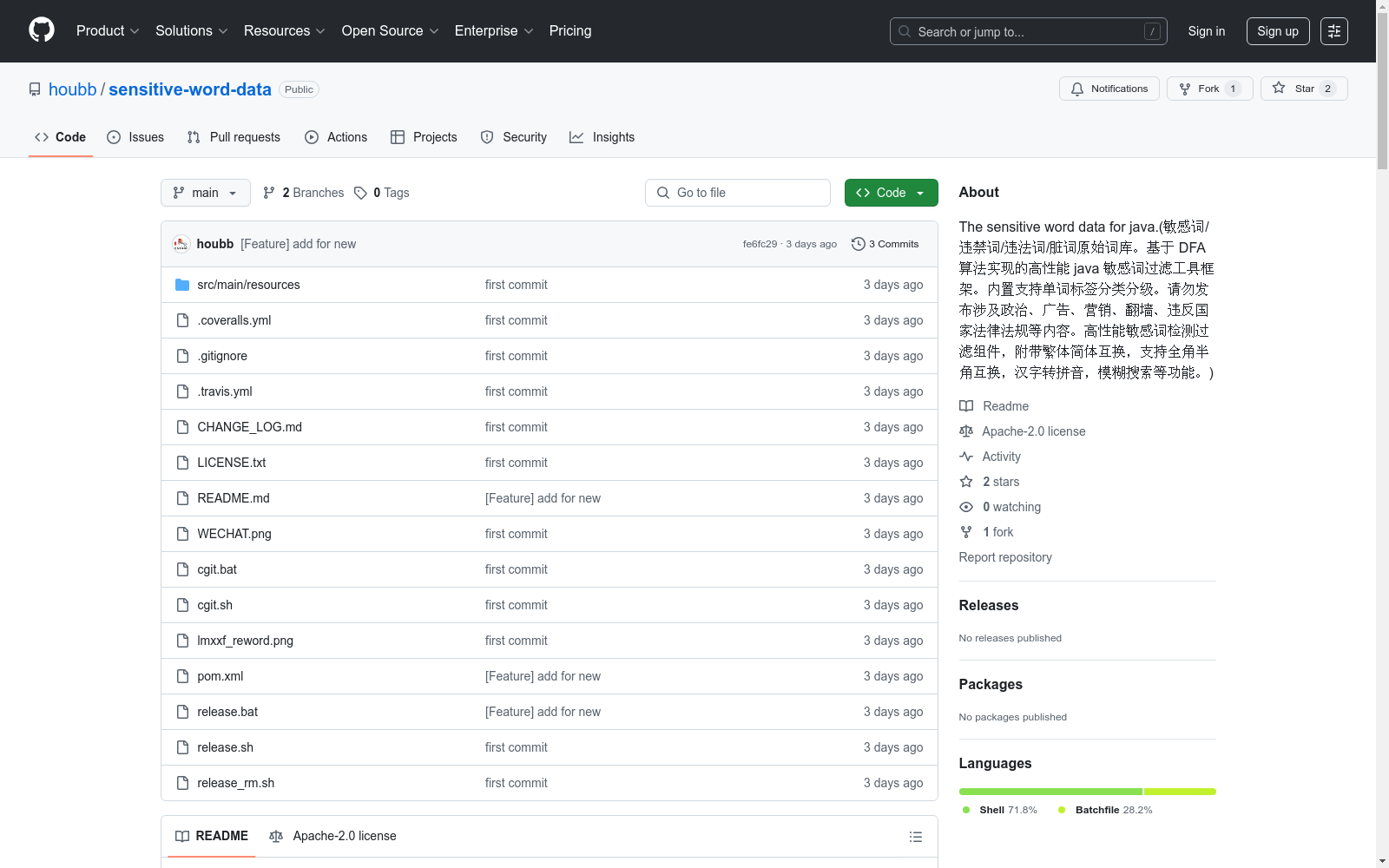Open the Insights tab
The height and width of the screenshot is (868, 1389).
pos(602,137)
